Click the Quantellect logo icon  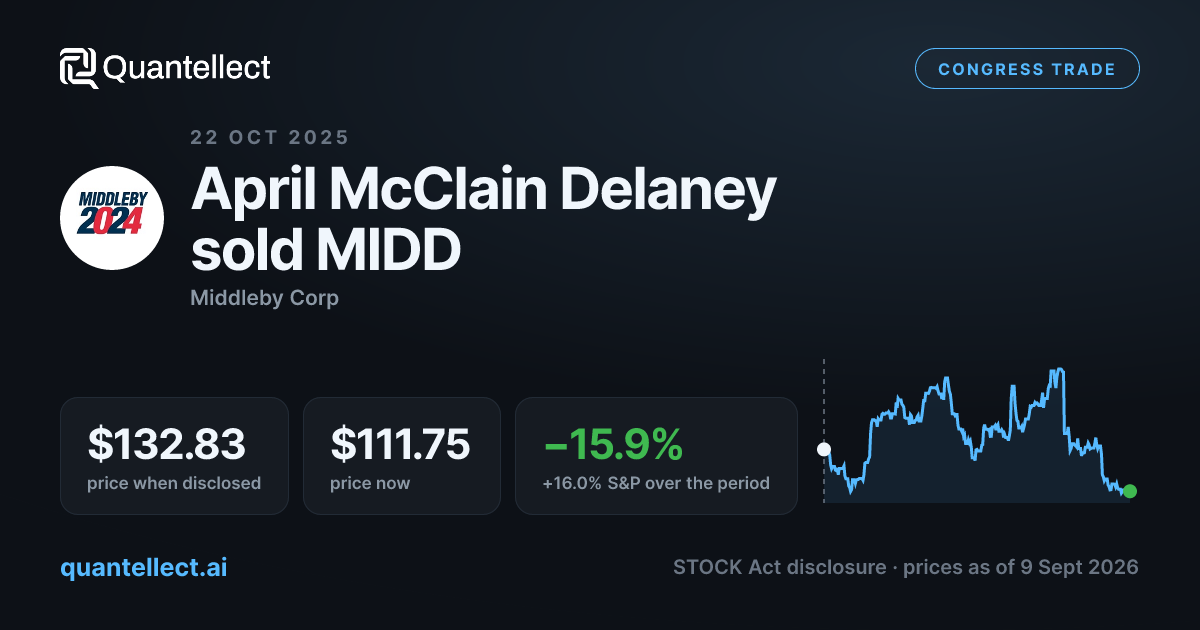click(x=79, y=68)
